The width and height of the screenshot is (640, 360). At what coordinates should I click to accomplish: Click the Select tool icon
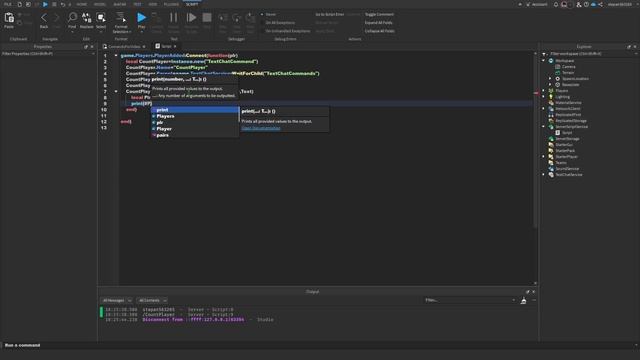pos(101,17)
